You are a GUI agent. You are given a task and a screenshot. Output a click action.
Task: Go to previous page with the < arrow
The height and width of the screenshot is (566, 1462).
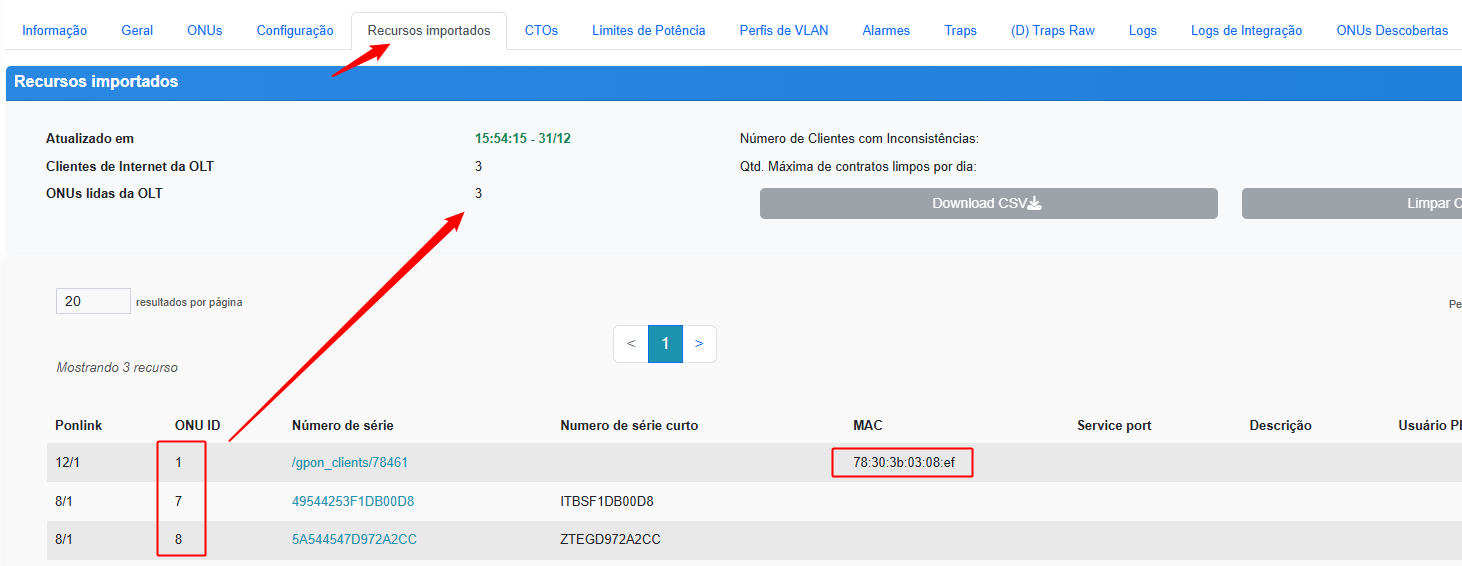point(631,343)
